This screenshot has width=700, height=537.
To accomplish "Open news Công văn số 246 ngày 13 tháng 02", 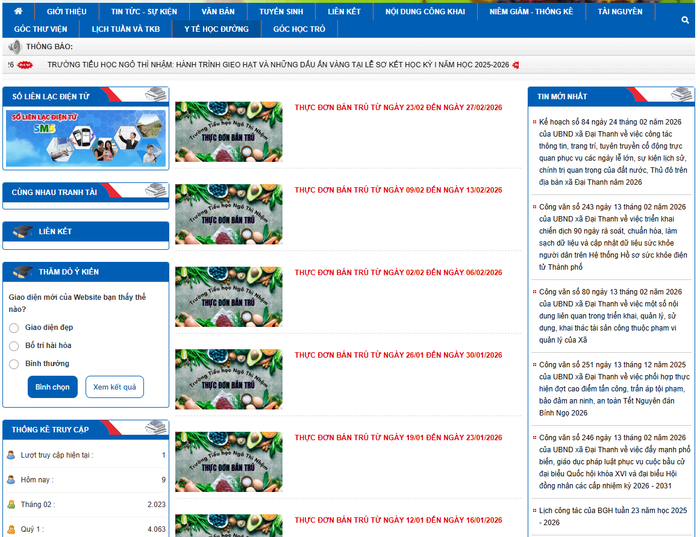I will (x=614, y=462).
